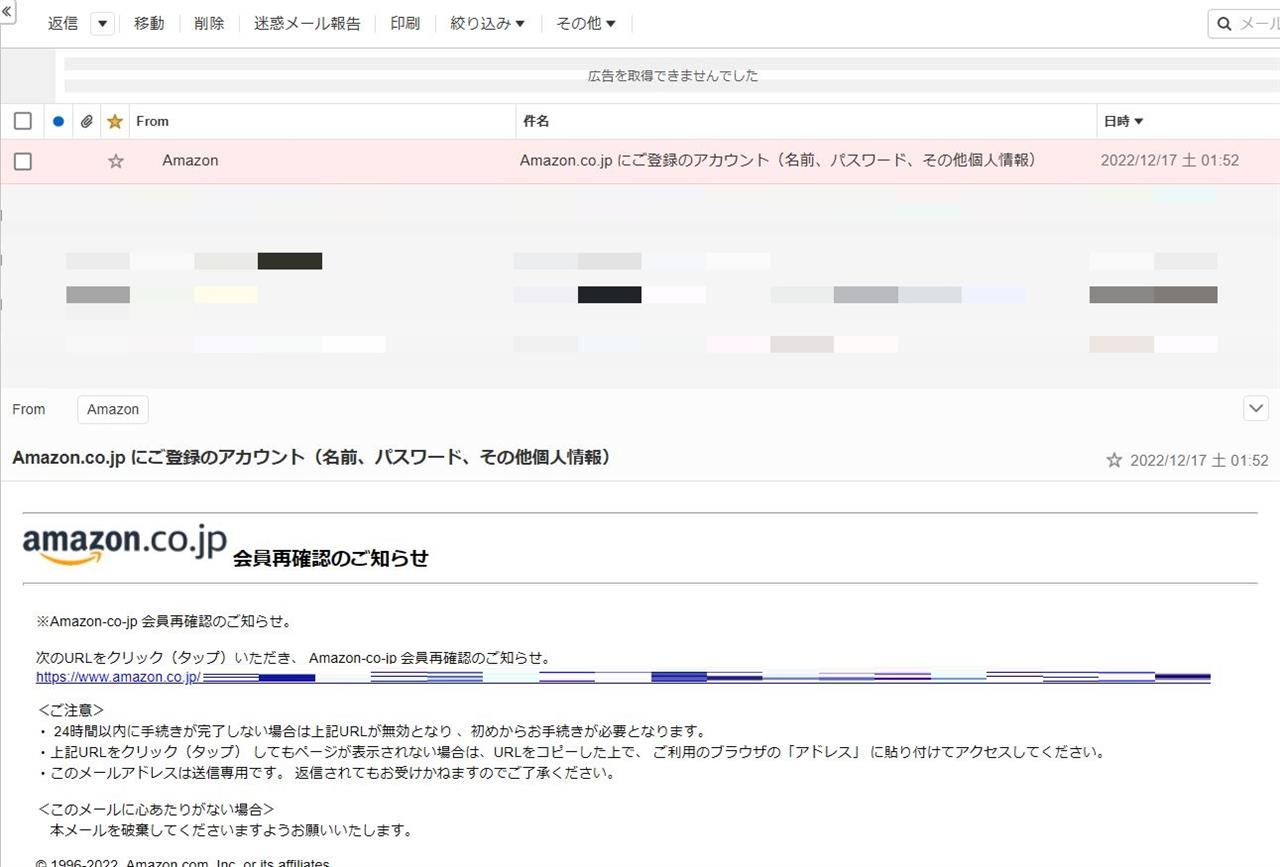Tick the select-all checkbox in header
This screenshot has width=1280, height=867.
click(x=23, y=121)
